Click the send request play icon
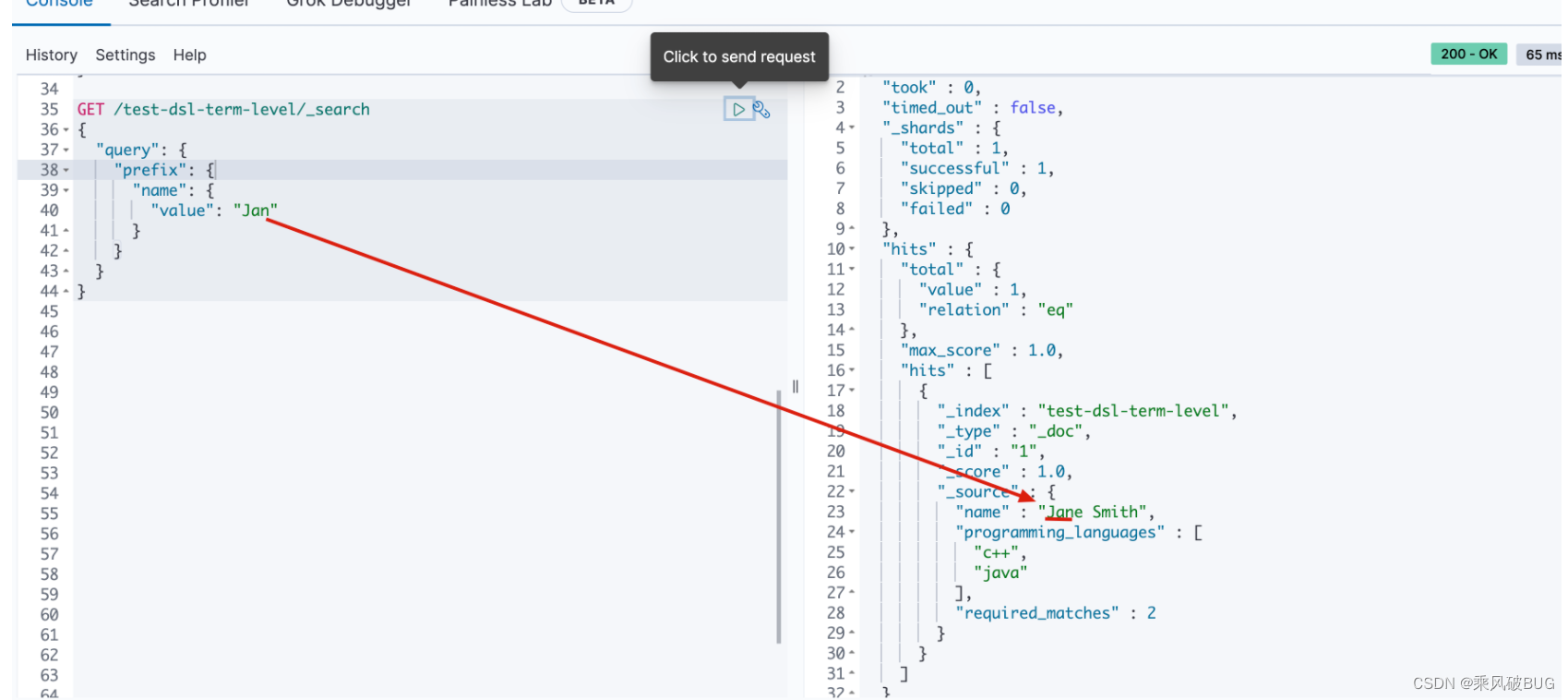 click(738, 109)
